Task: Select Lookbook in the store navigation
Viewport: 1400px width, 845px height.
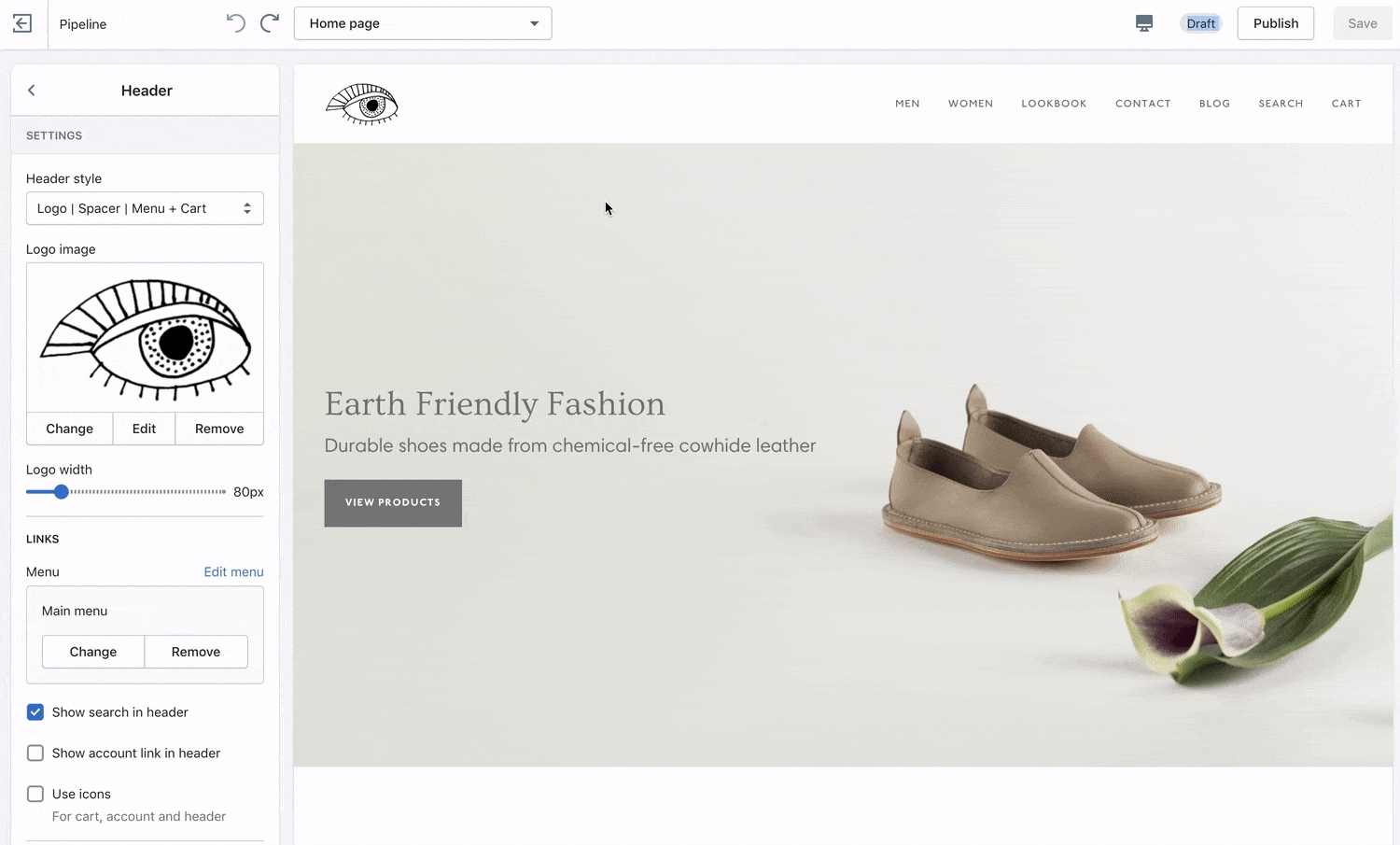Action: coord(1054,104)
